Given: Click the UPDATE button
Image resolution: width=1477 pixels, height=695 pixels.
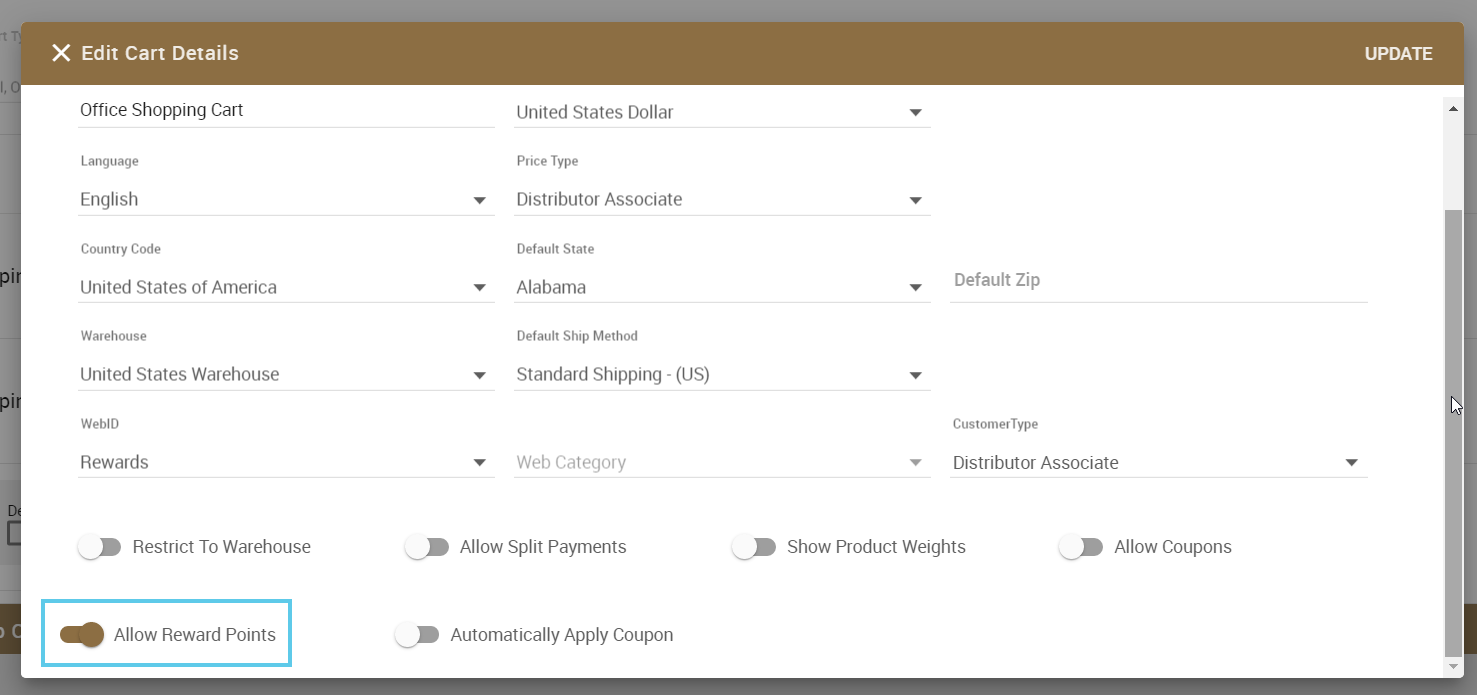Looking at the screenshot, I should 1398,54.
